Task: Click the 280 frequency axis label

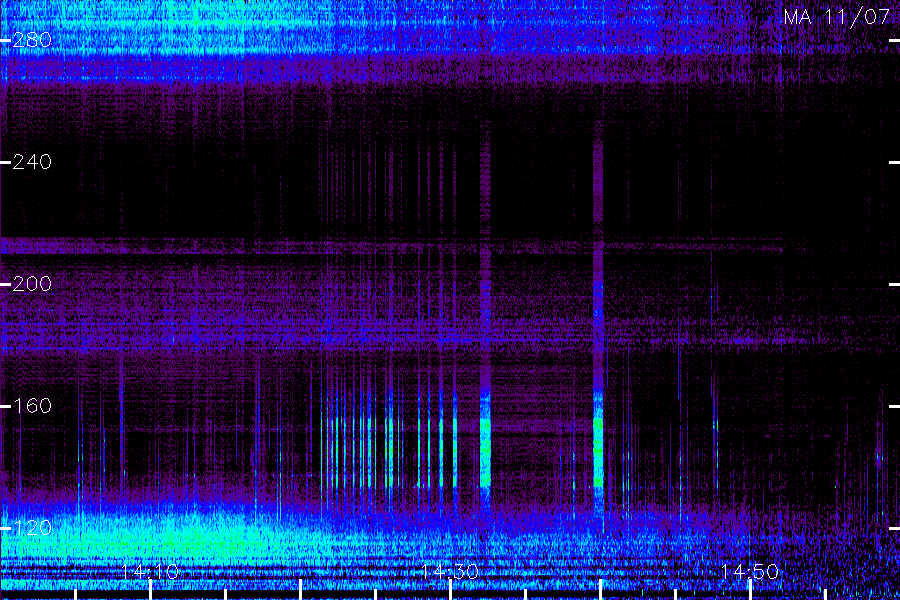Action: pyautogui.click(x=32, y=40)
